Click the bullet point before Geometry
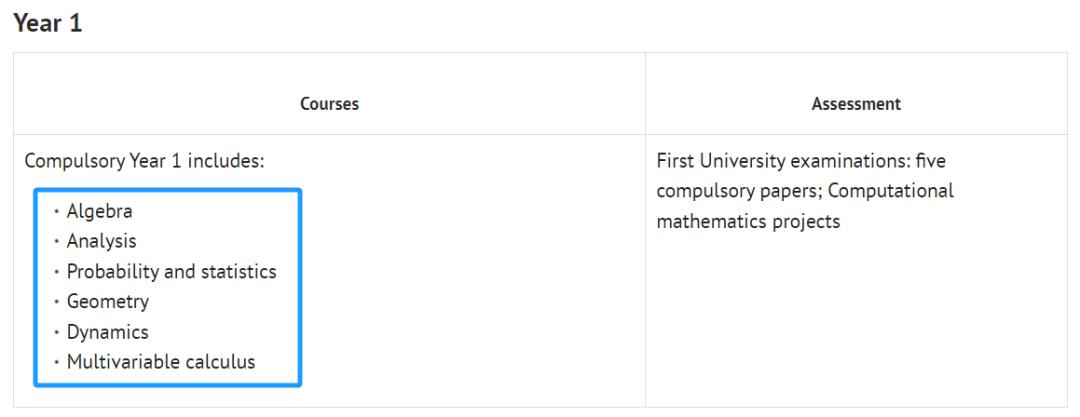 [x=56, y=303]
